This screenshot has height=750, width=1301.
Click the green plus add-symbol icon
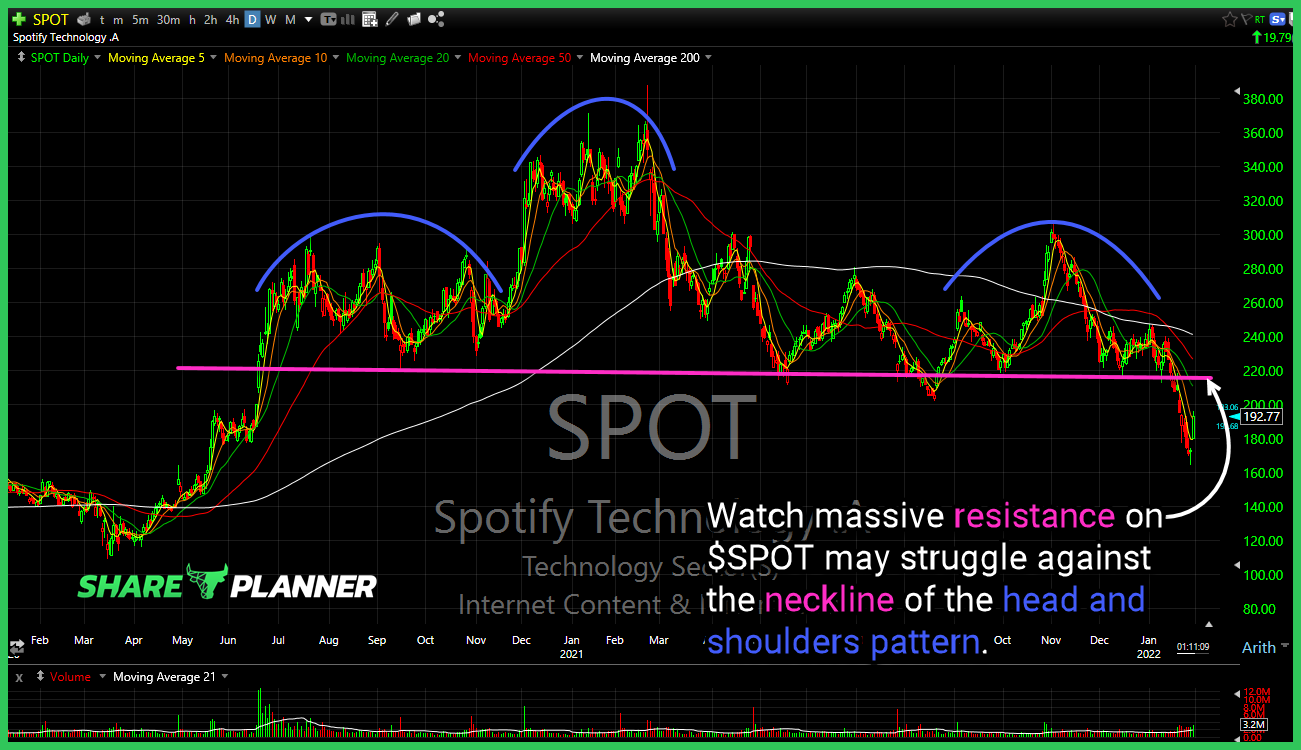[x=19, y=19]
